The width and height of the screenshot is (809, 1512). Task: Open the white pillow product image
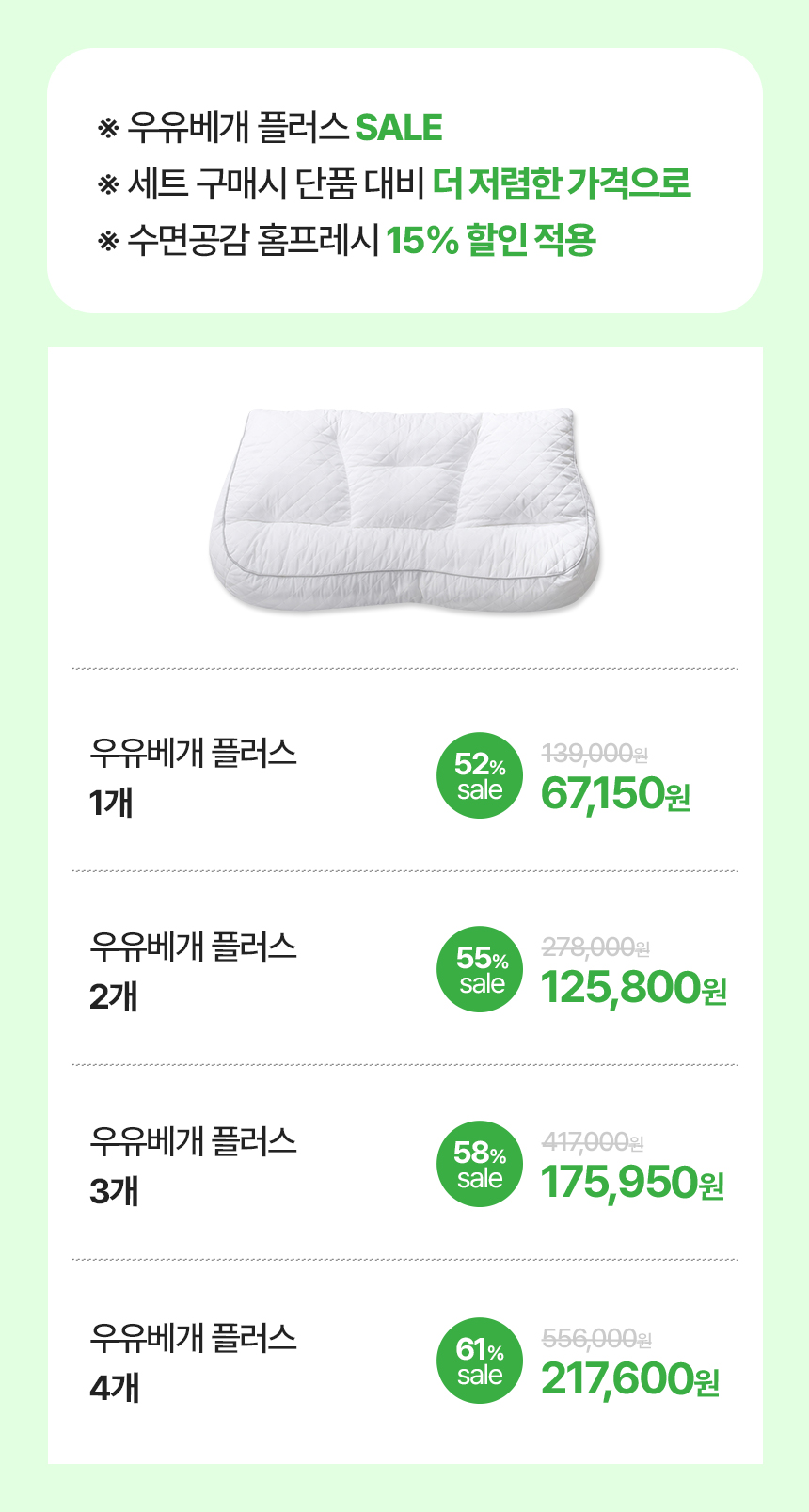(404, 510)
